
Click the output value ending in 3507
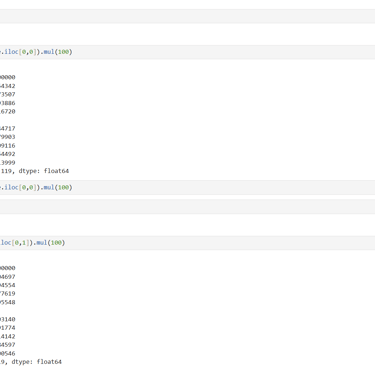pos(8,94)
